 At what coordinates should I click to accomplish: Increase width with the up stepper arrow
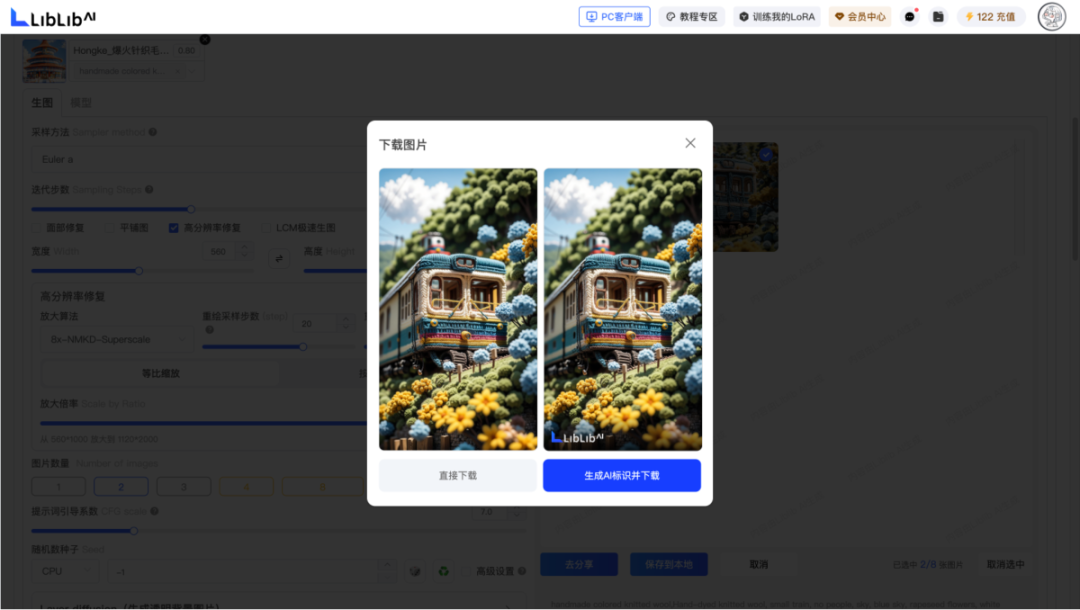coord(245,247)
